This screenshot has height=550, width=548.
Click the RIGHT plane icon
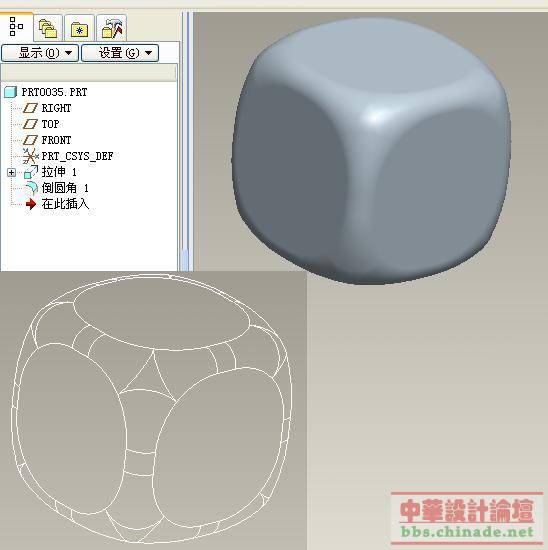point(30,108)
